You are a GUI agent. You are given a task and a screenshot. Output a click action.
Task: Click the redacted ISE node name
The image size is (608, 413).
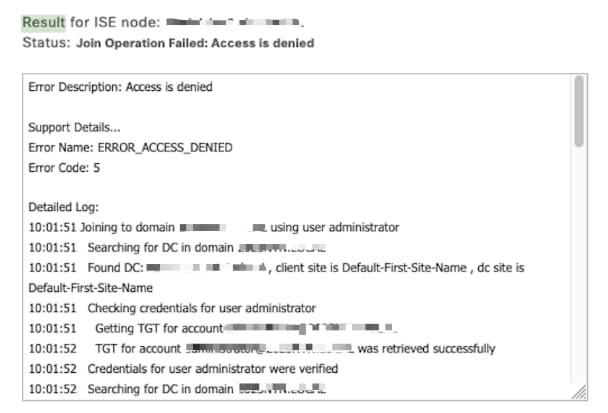point(229,22)
